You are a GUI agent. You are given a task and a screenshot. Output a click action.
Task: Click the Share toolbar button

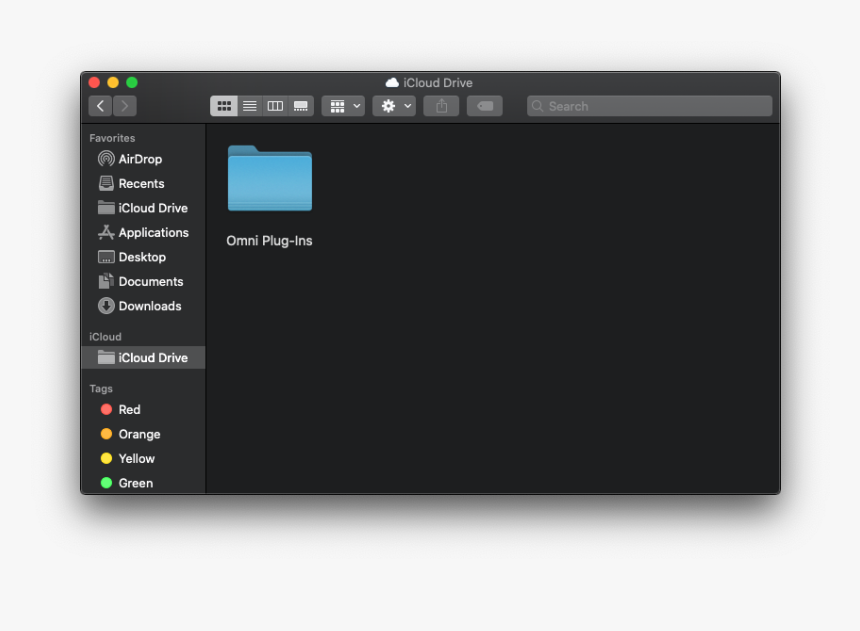[442, 106]
